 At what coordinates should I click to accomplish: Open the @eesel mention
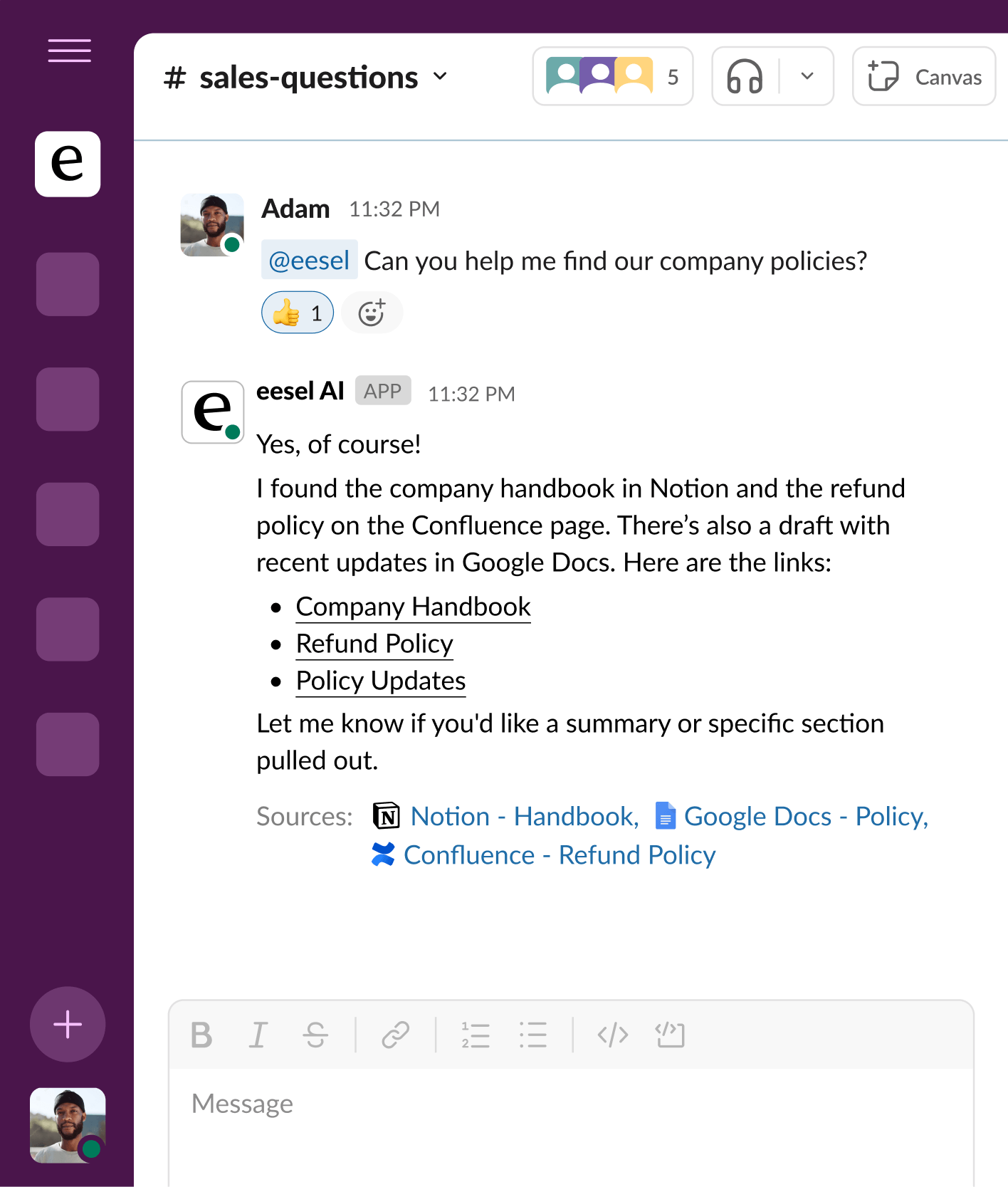[x=310, y=260]
